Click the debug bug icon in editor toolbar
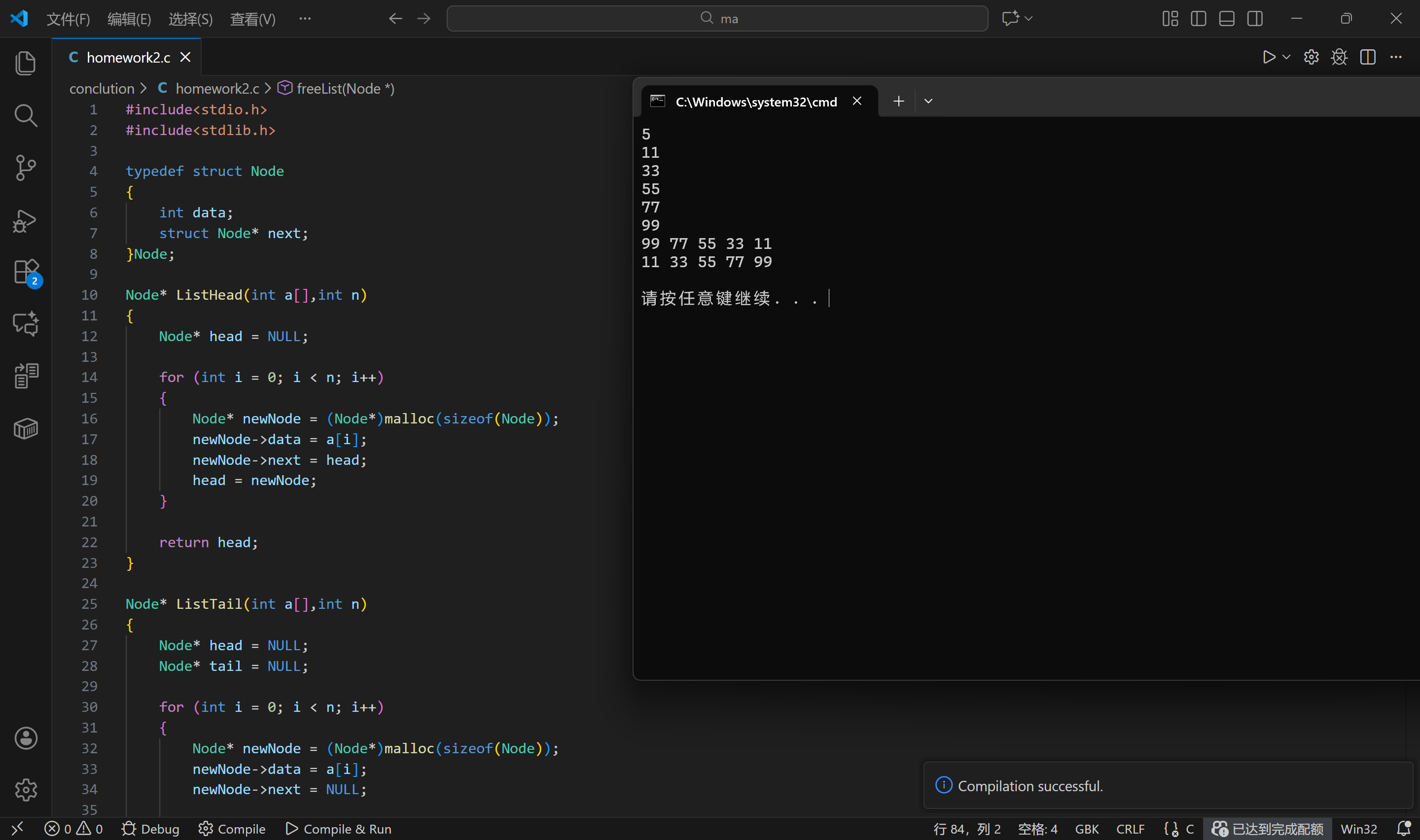 [1339, 57]
